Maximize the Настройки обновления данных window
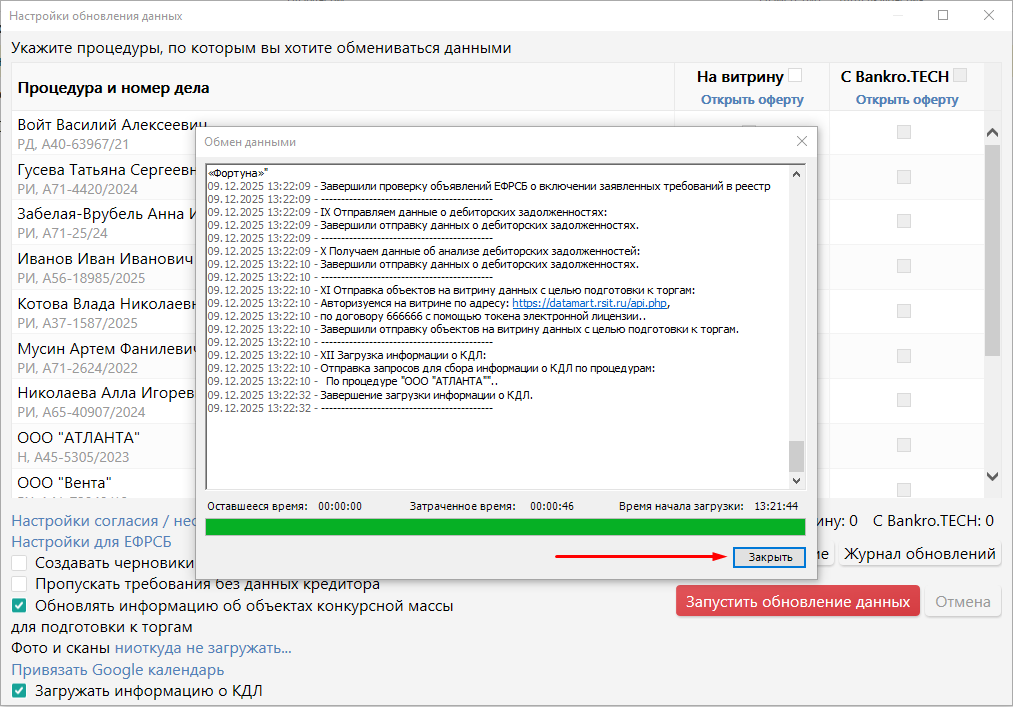 tap(943, 16)
